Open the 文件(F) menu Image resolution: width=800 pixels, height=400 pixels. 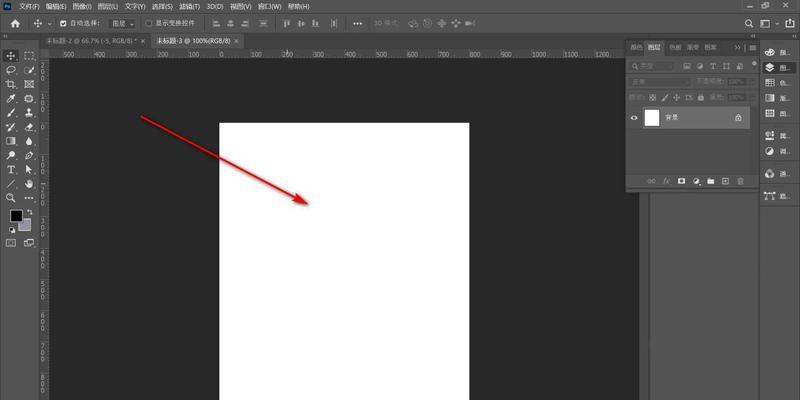pyautogui.click(x=29, y=7)
